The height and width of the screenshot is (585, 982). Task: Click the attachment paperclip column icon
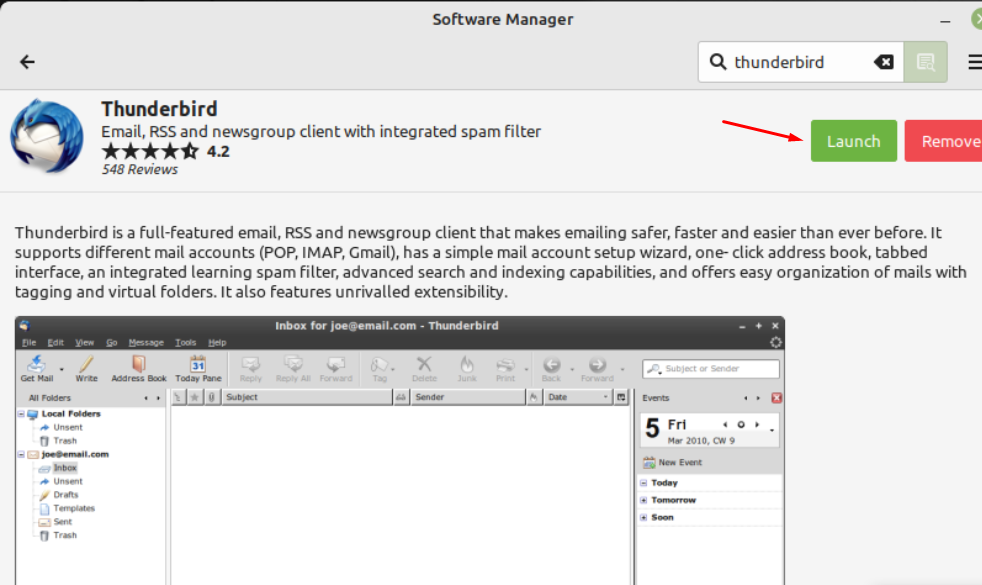pyautogui.click(x=212, y=397)
